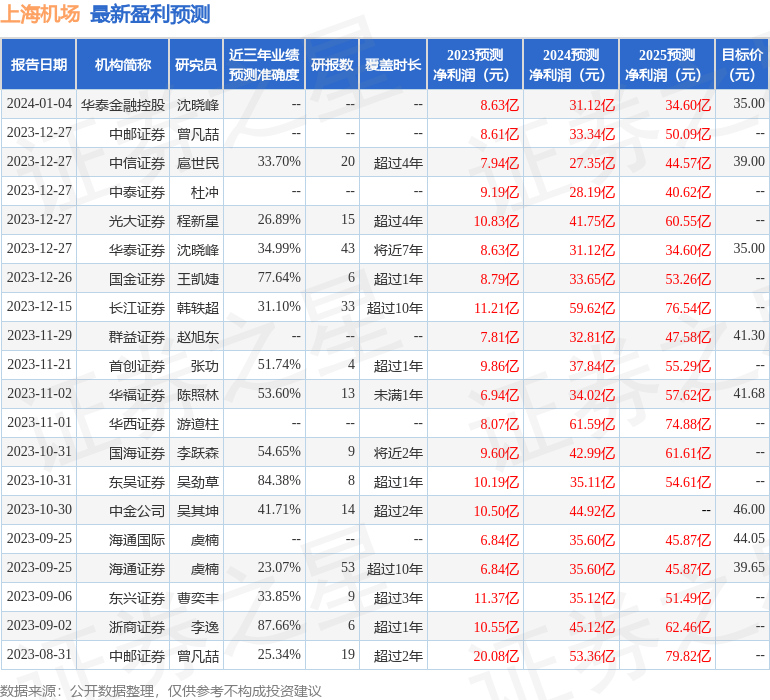Click target price 39.00

click(749, 162)
